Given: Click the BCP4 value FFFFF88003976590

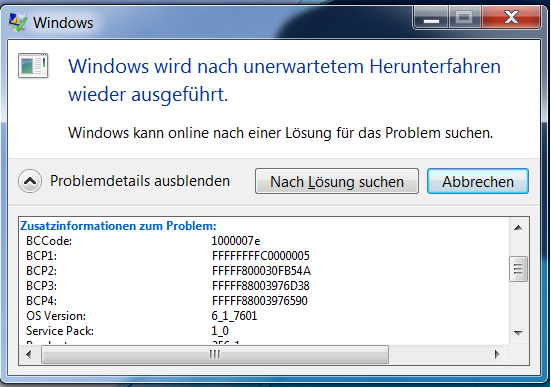Looking at the screenshot, I should point(259,301).
